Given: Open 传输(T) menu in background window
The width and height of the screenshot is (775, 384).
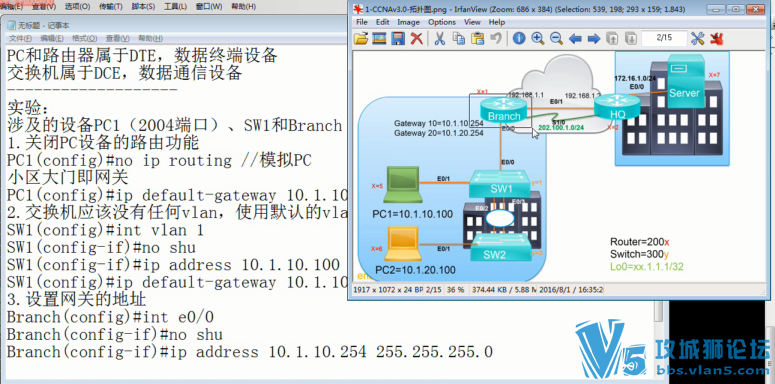Looking at the screenshot, I should pos(111,7).
